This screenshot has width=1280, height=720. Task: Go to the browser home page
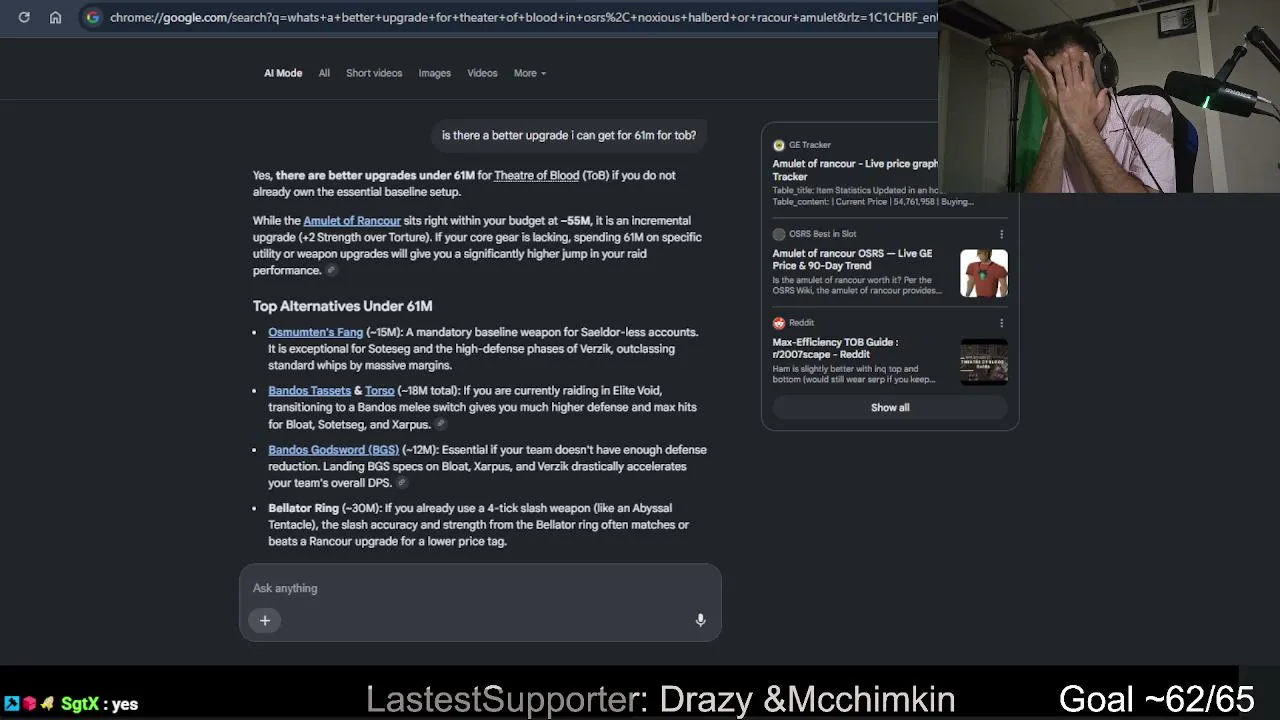pos(56,17)
